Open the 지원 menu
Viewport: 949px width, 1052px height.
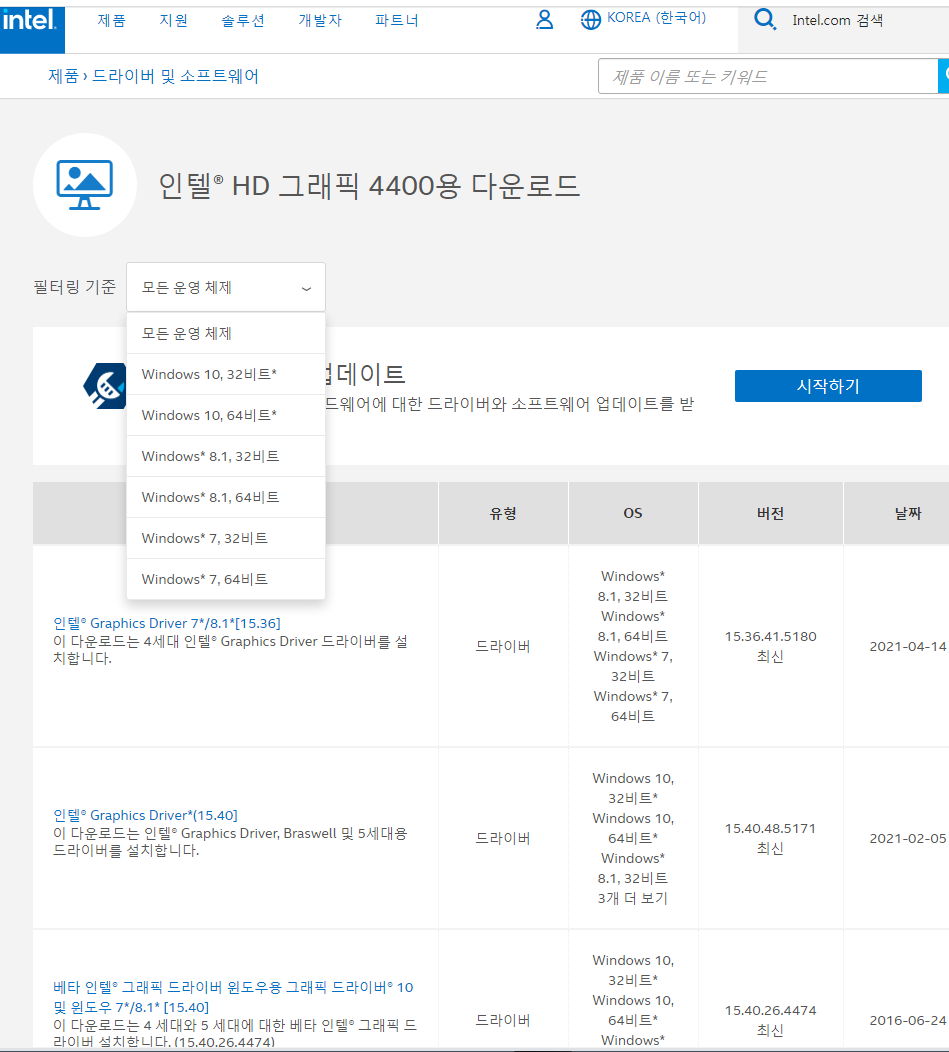[173, 20]
